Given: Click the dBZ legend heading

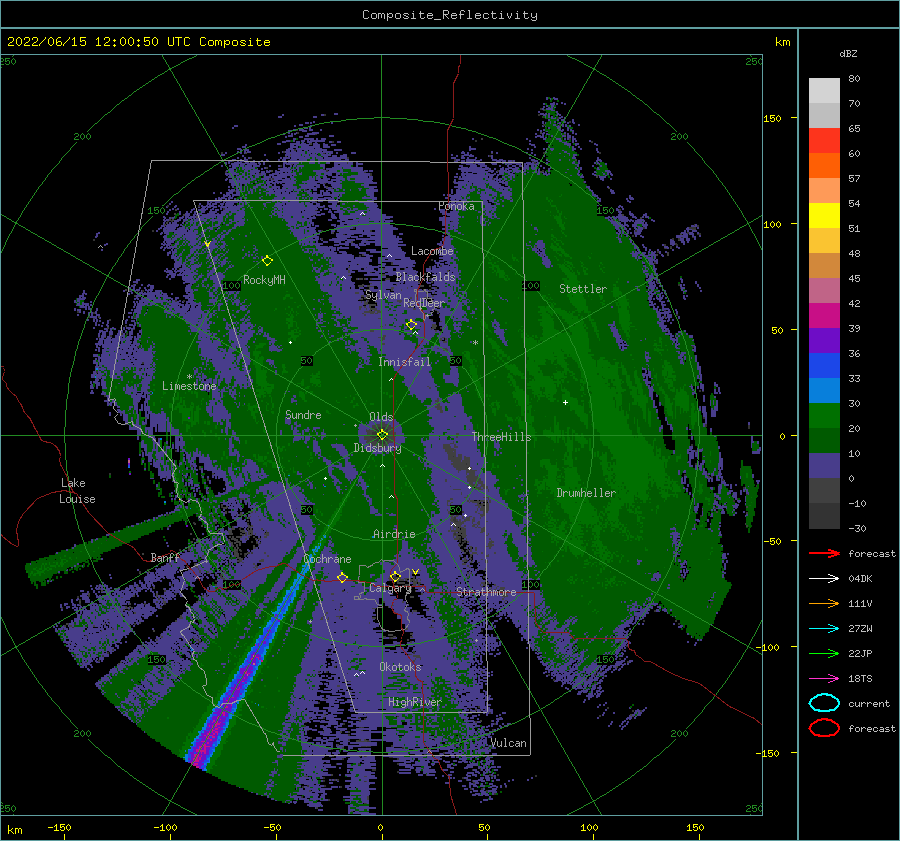Looking at the screenshot, I should tap(848, 53).
